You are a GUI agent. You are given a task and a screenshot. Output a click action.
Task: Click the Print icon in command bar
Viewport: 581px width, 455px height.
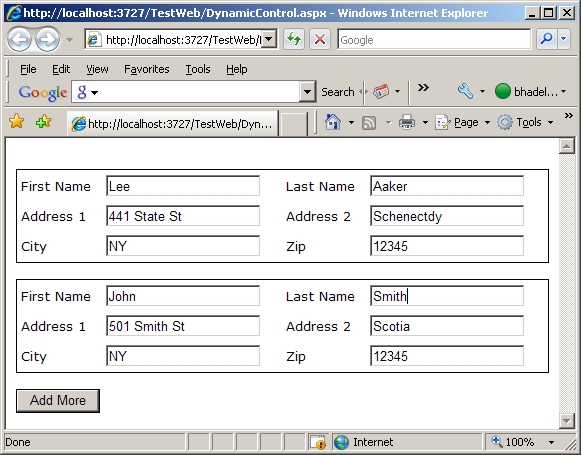[x=406, y=122]
